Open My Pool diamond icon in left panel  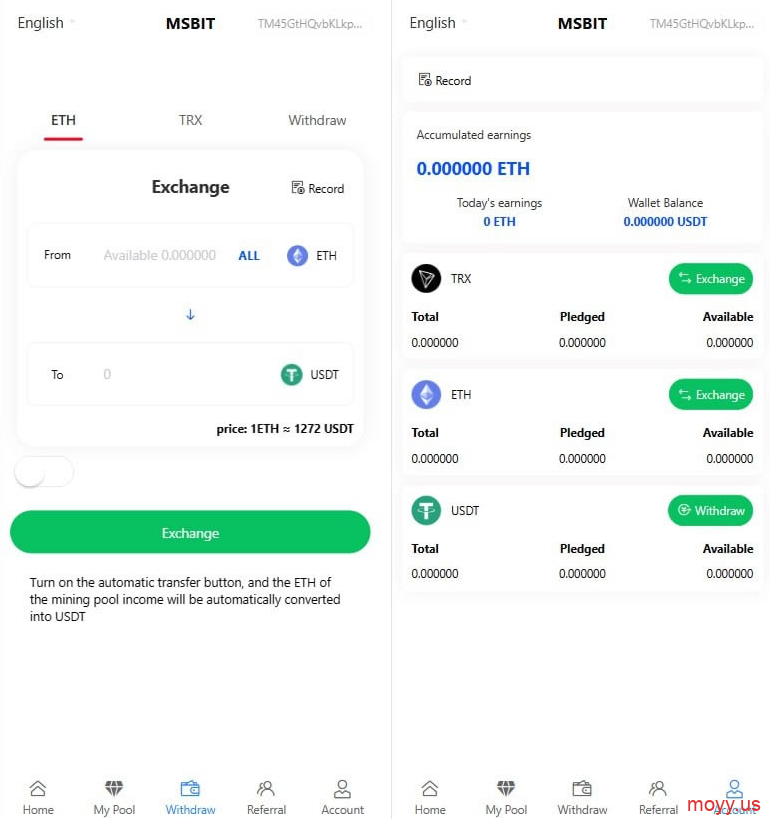(114, 788)
